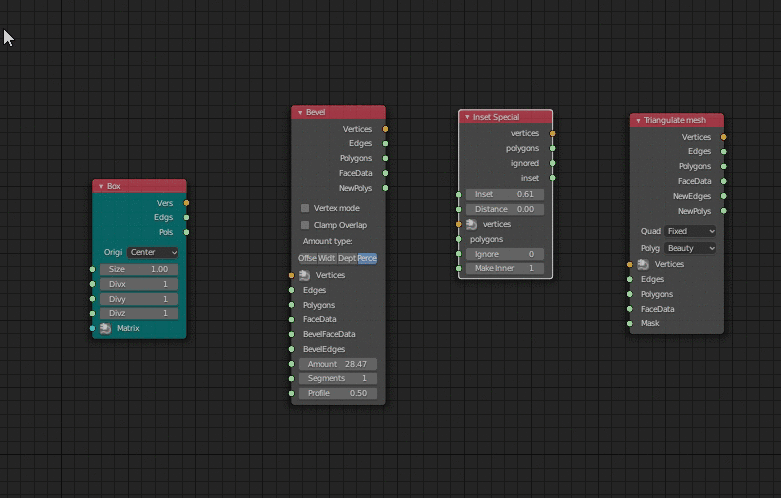Image resolution: width=781 pixels, height=498 pixels.
Task: Click the Bevel Vertices output socket
Action: tap(386, 129)
